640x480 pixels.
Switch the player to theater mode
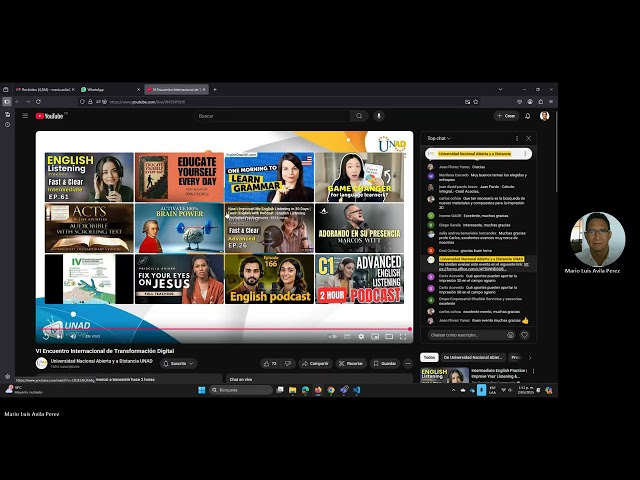click(x=389, y=336)
